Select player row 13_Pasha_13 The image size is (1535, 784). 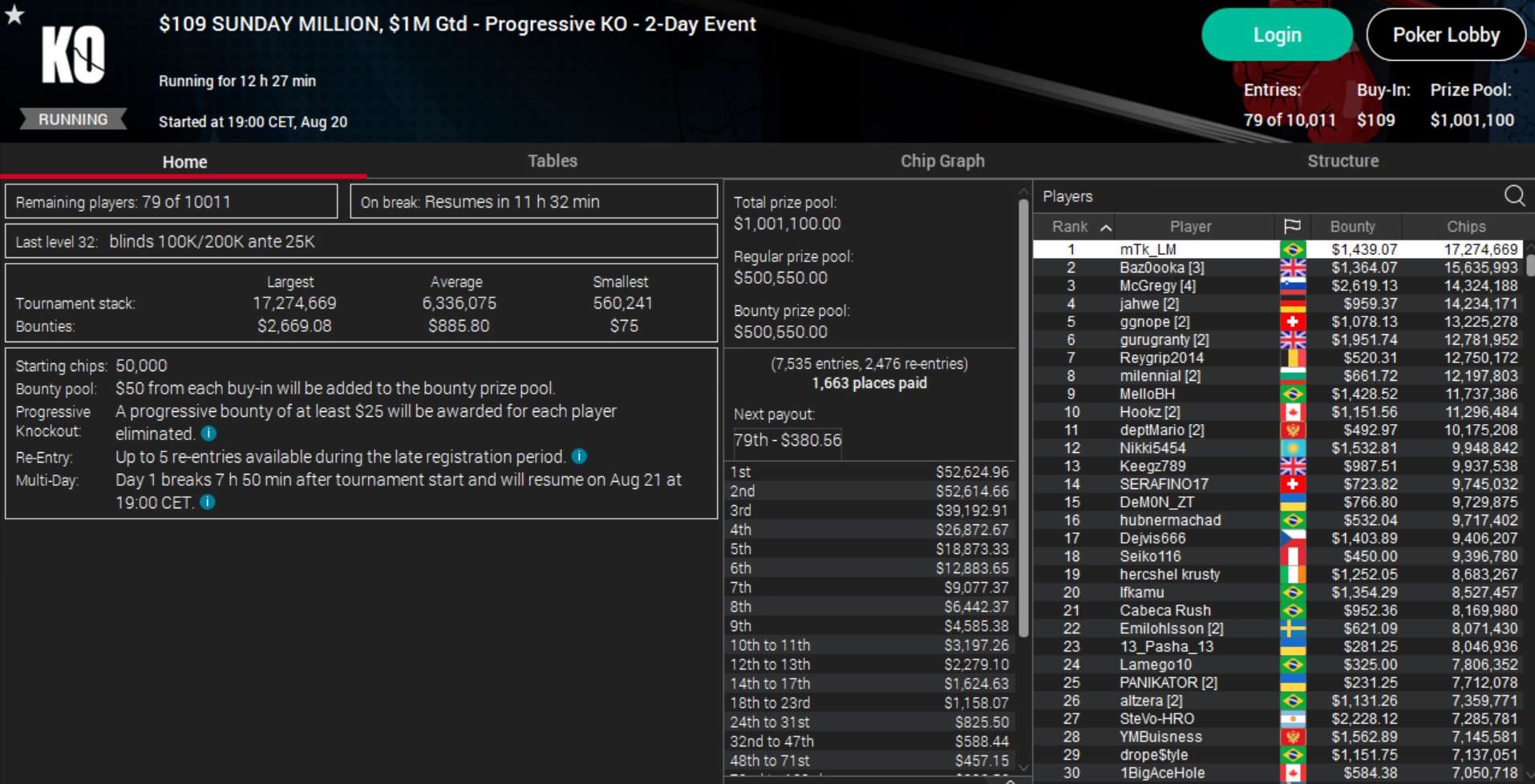click(x=1279, y=646)
